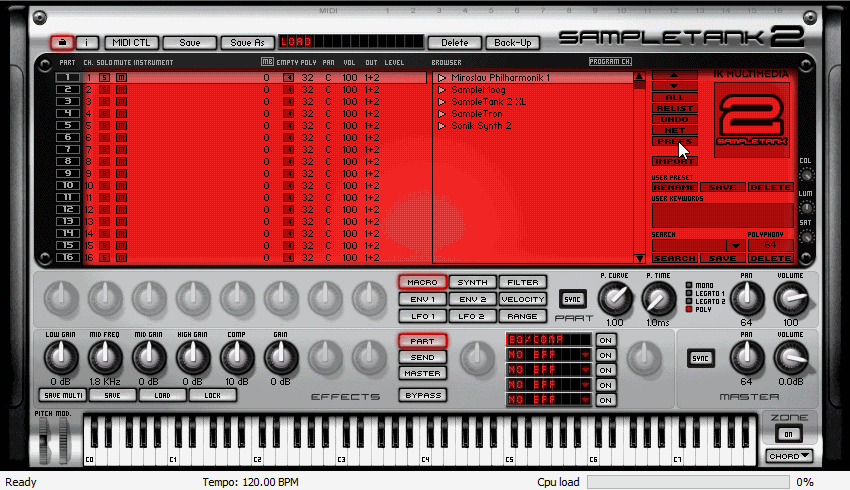
Task: Toggle the ZONE On button
Action: pyautogui.click(x=788, y=434)
